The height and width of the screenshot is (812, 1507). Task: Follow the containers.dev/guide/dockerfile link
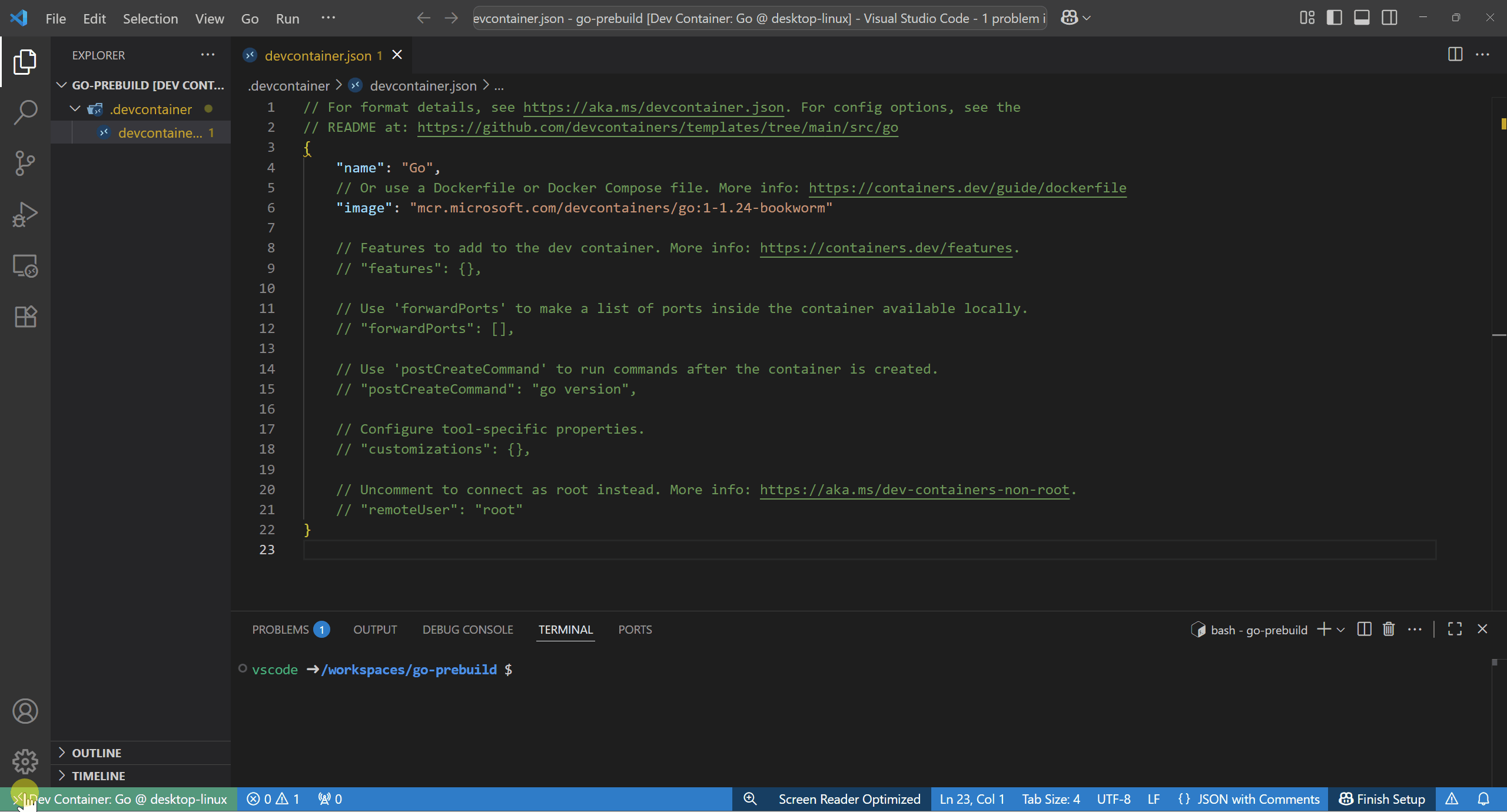tap(967, 188)
